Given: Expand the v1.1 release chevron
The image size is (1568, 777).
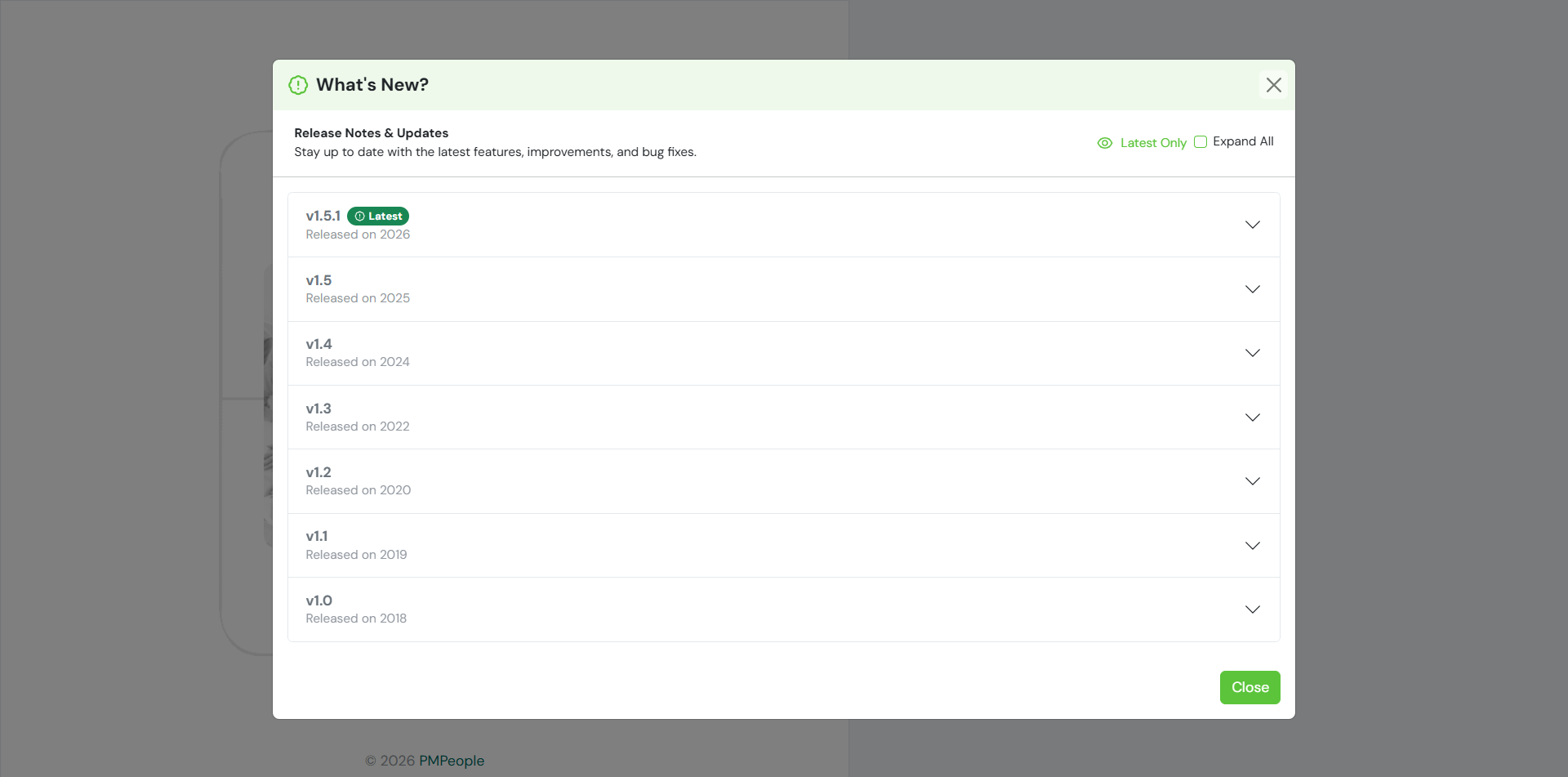Looking at the screenshot, I should pyautogui.click(x=1252, y=546).
